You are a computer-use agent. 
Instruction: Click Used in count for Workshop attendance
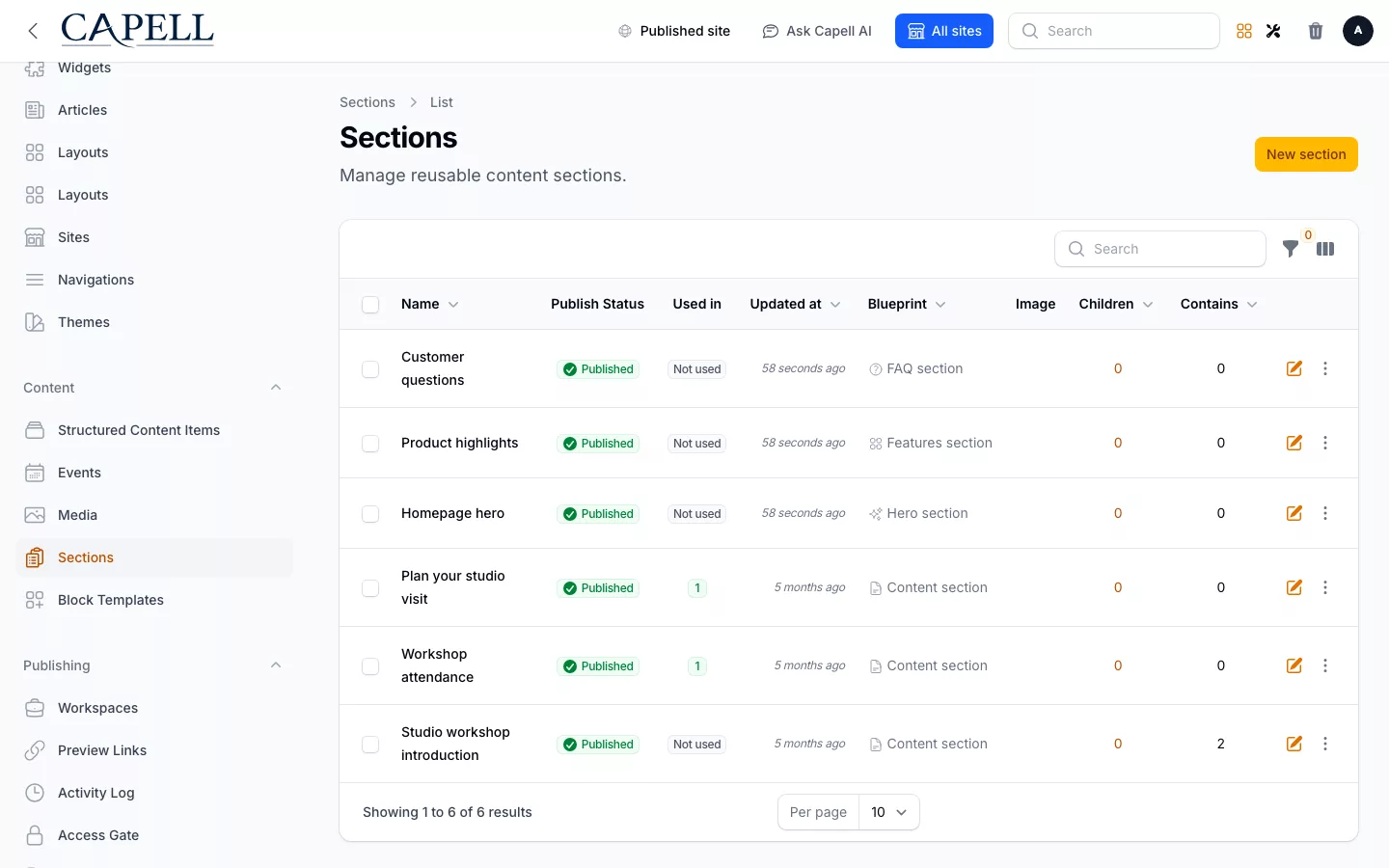(x=697, y=666)
